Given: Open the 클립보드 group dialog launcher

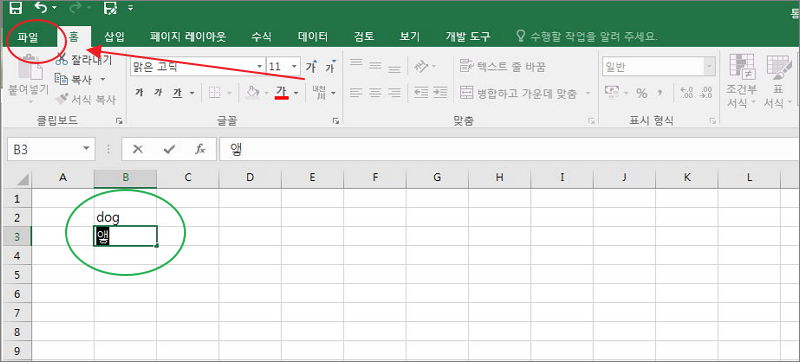Looking at the screenshot, I should point(119,121).
